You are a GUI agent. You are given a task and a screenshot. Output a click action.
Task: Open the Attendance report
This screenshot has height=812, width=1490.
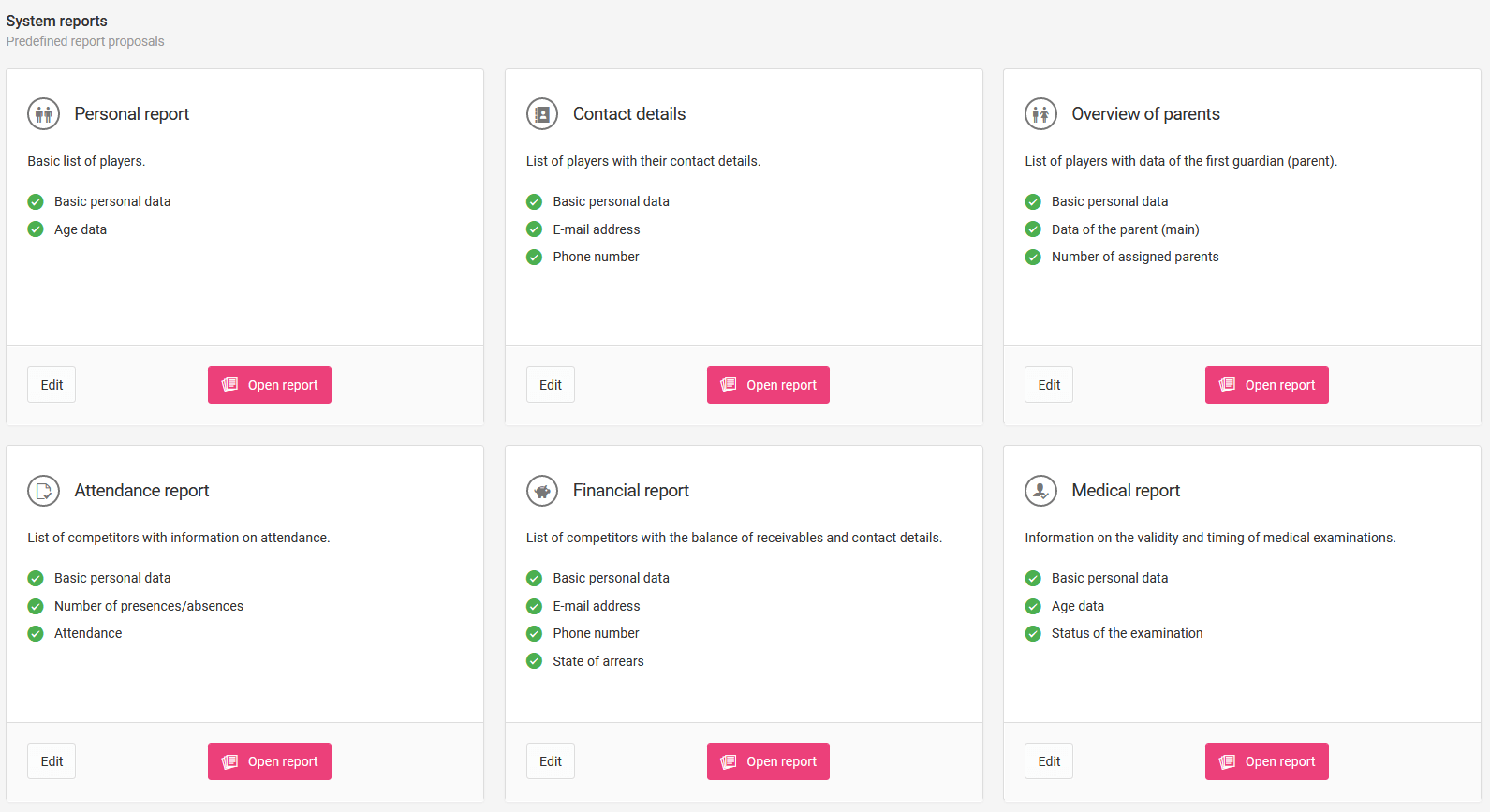[x=270, y=761]
